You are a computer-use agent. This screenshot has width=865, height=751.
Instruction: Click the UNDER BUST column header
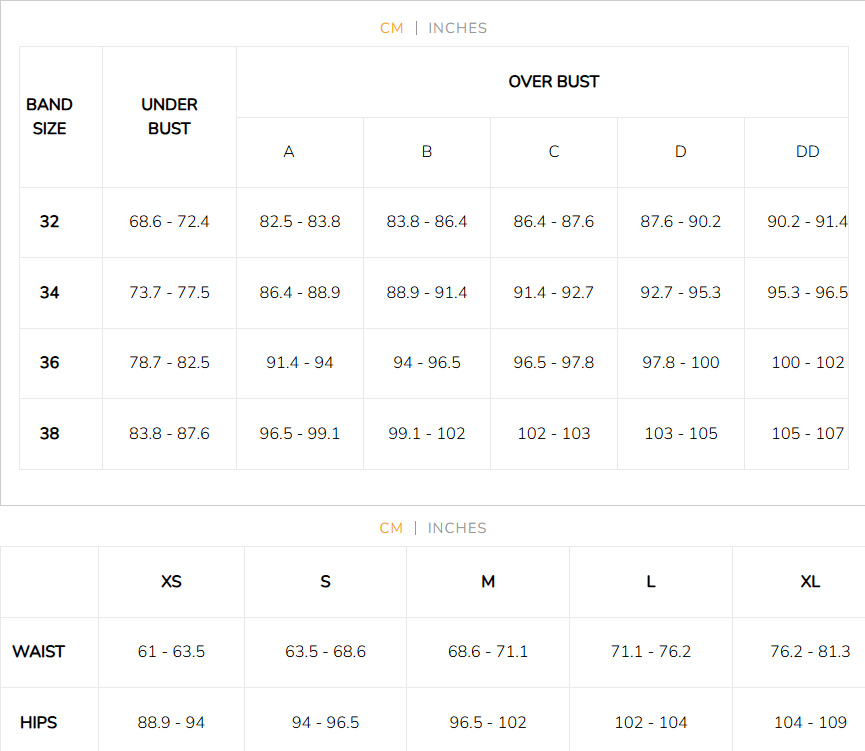click(169, 116)
